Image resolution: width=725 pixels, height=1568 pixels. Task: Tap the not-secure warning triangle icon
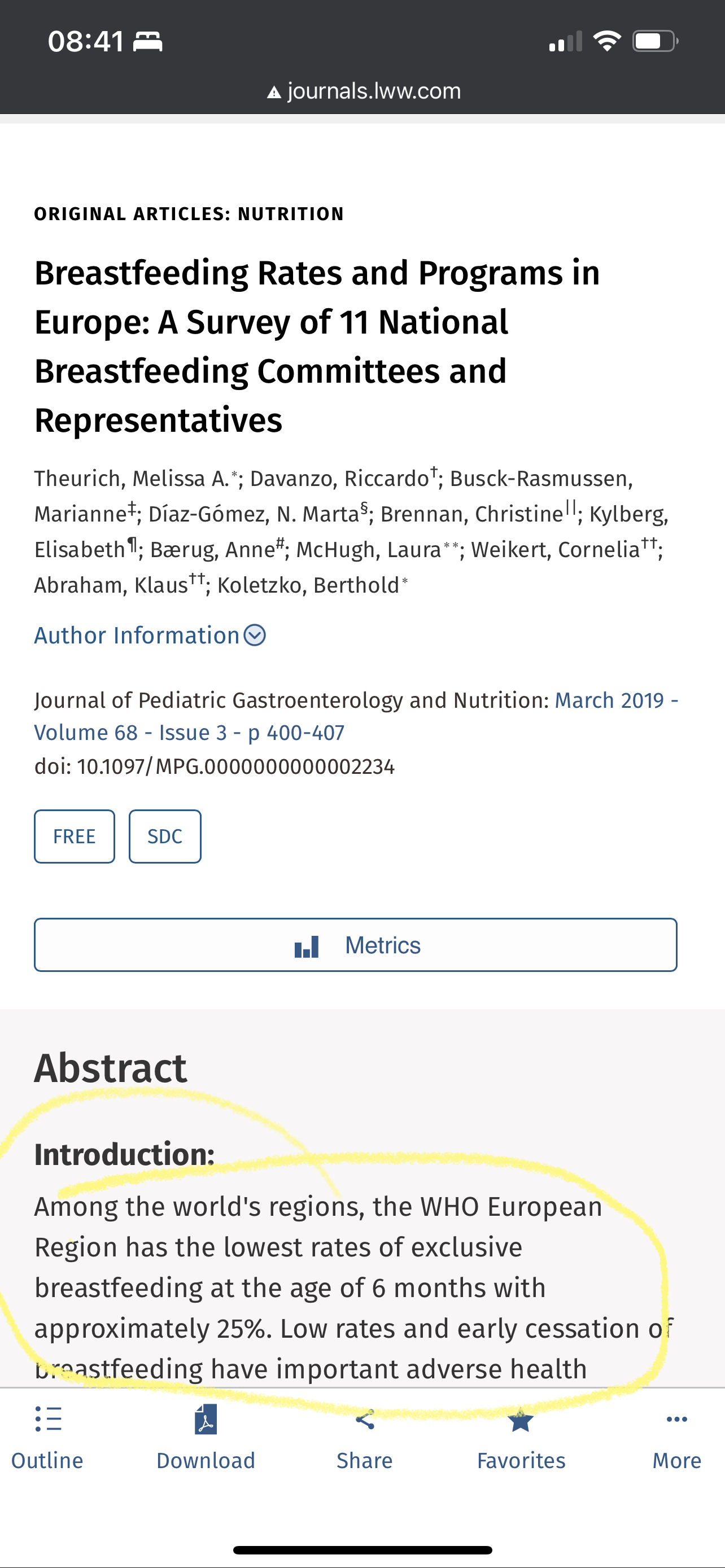[x=274, y=93]
